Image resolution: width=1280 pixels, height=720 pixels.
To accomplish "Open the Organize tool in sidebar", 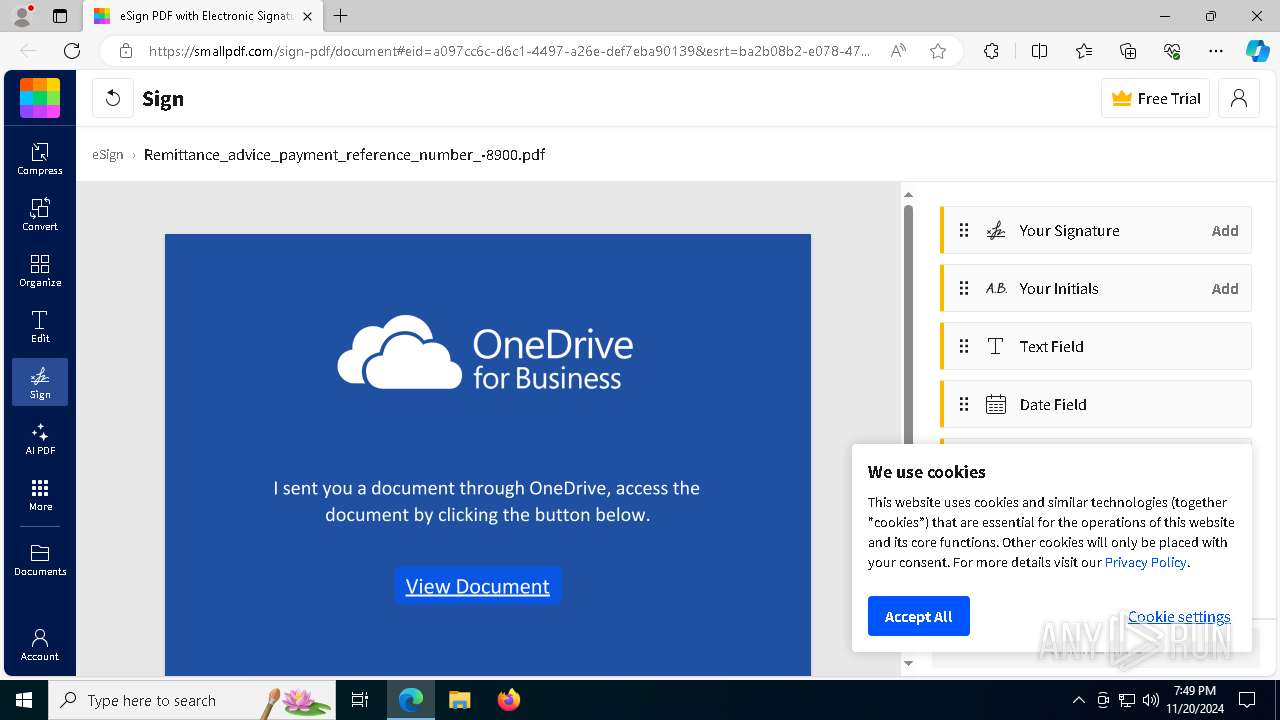I will 40,270.
